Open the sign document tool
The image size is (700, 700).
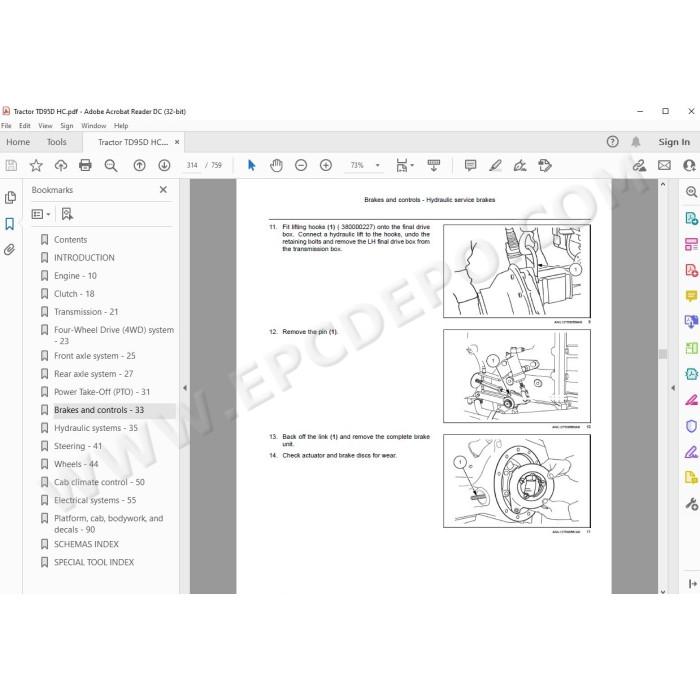[x=520, y=166]
